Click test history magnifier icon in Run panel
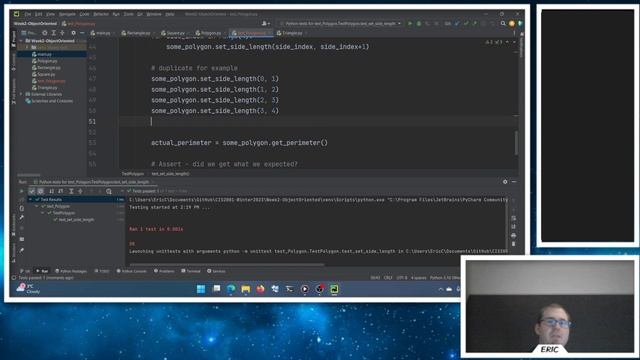 pyautogui.click(x=109, y=191)
